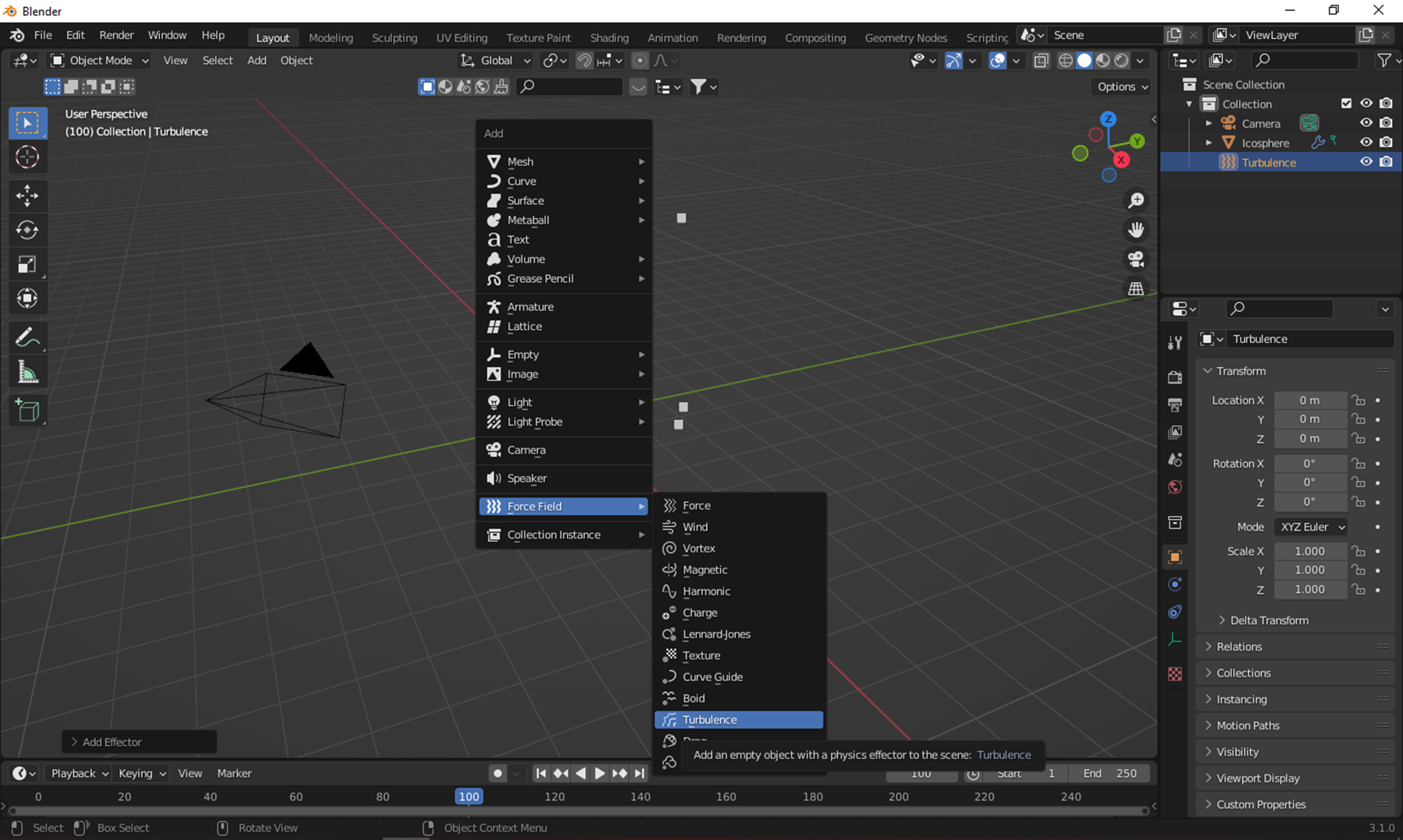Toggle X-ray view button in header
Image resolution: width=1403 pixels, height=840 pixels.
click(1041, 61)
